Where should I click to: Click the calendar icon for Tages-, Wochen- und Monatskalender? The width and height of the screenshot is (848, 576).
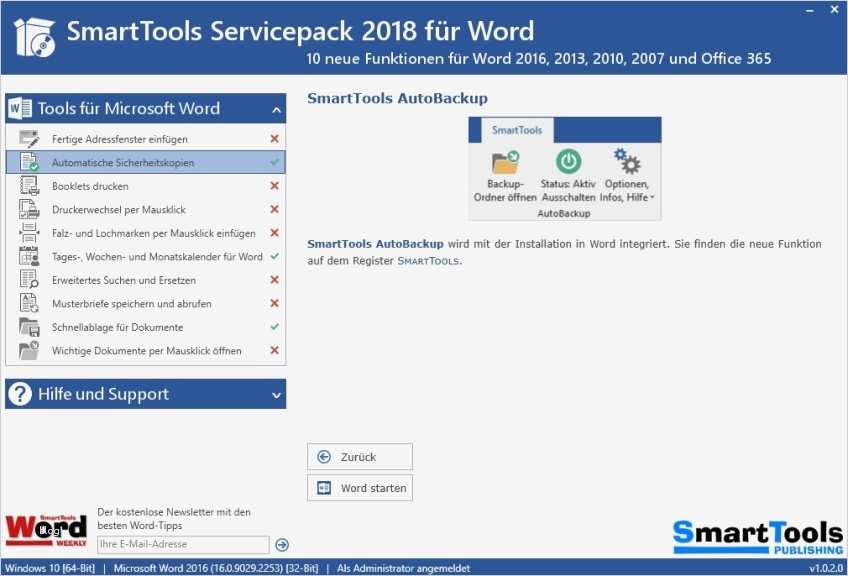(x=29, y=256)
